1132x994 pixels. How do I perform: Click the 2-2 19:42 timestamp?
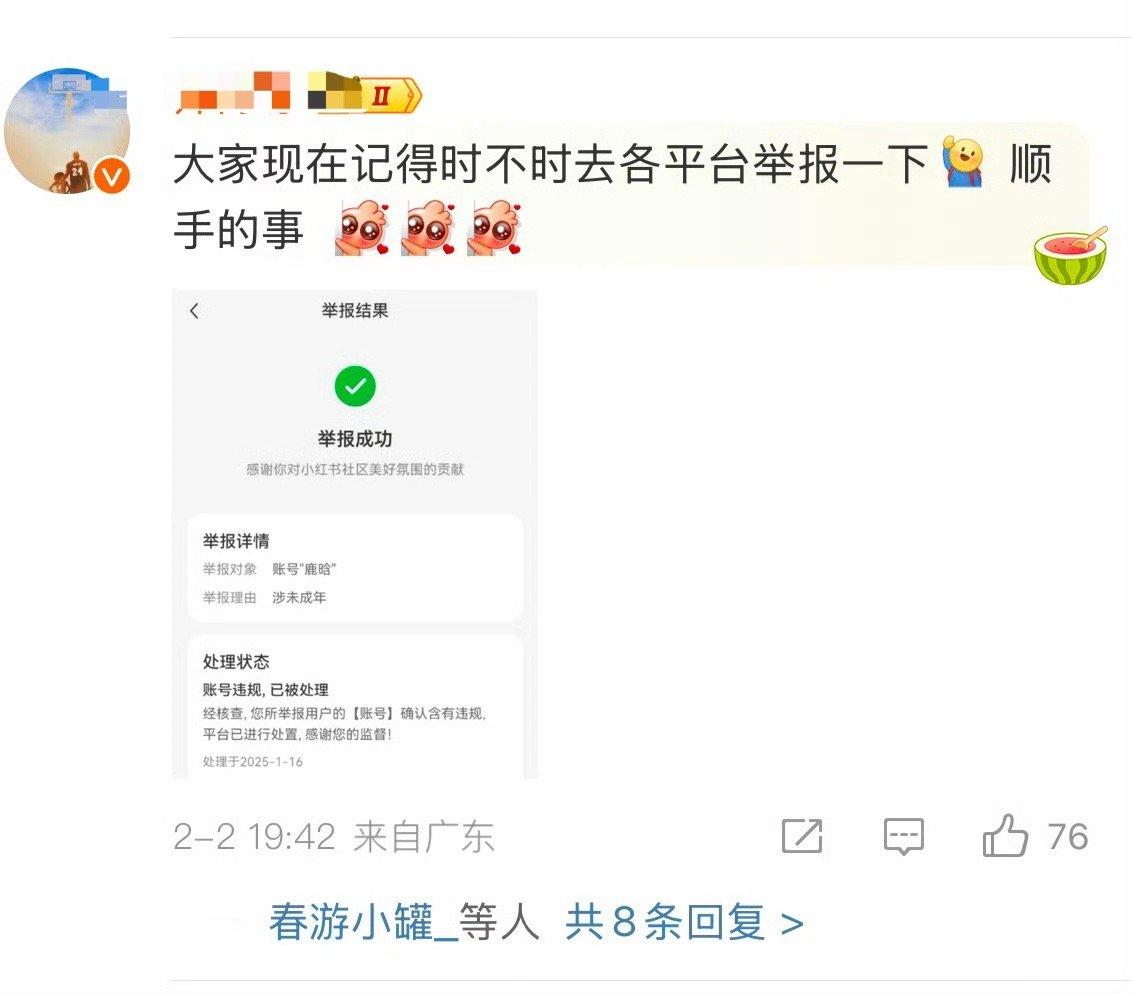(x=255, y=837)
